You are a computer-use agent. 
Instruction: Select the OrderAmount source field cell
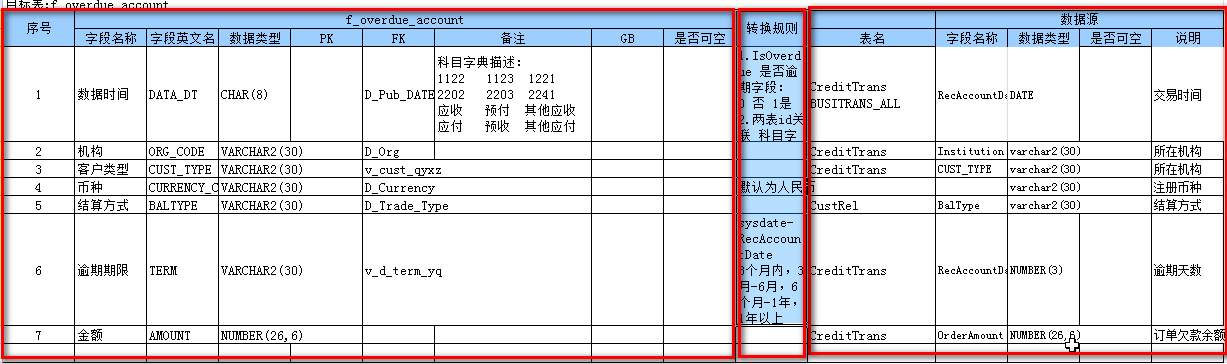pyautogui.click(x=971, y=335)
